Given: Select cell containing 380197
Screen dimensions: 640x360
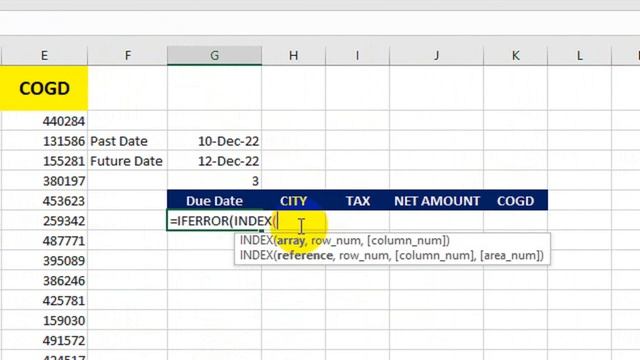Looking at the screenshot, I should [44, 181].
